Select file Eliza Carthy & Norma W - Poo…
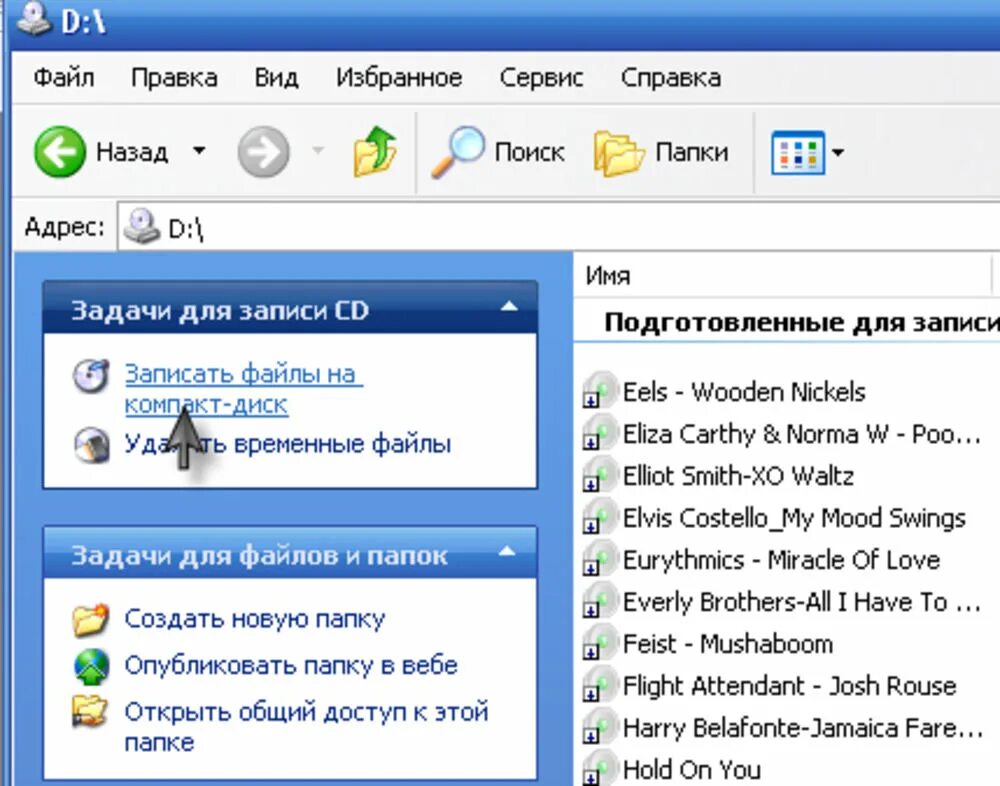1000x786 pixels. (802, 434)
